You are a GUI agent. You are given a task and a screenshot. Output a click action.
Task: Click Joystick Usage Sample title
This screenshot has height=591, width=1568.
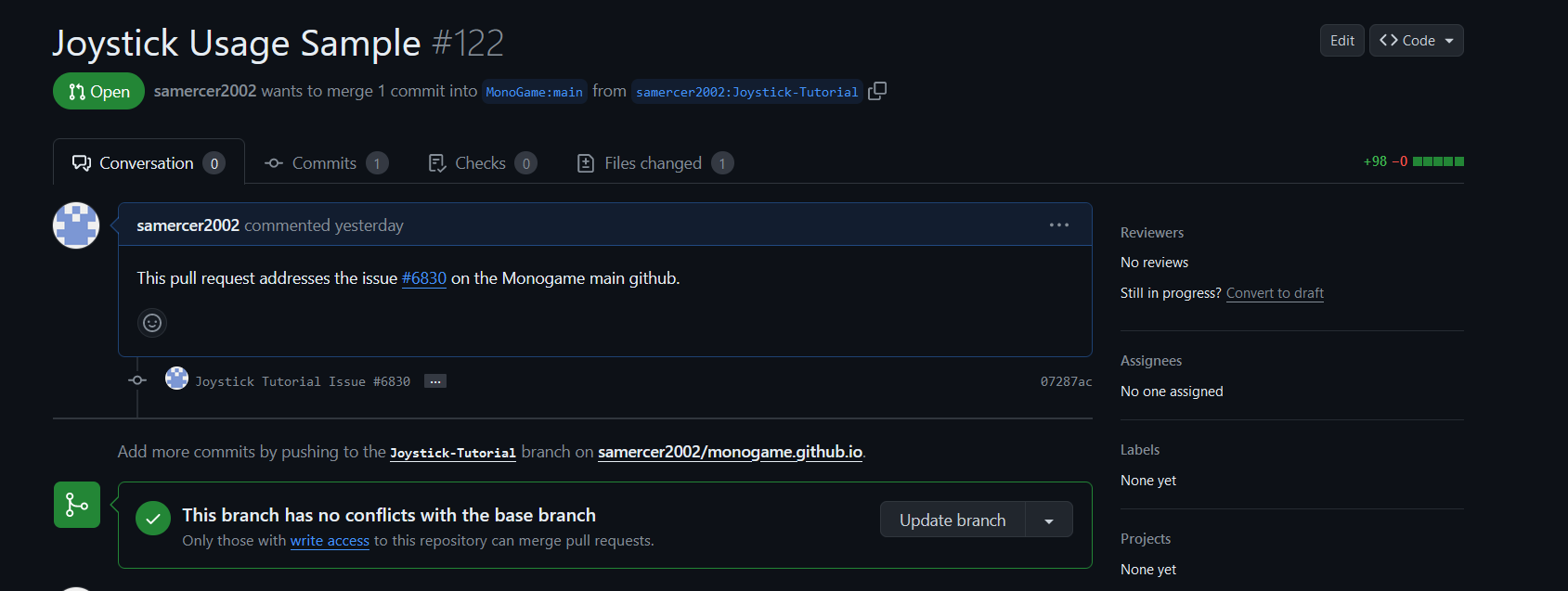(237, 43)
